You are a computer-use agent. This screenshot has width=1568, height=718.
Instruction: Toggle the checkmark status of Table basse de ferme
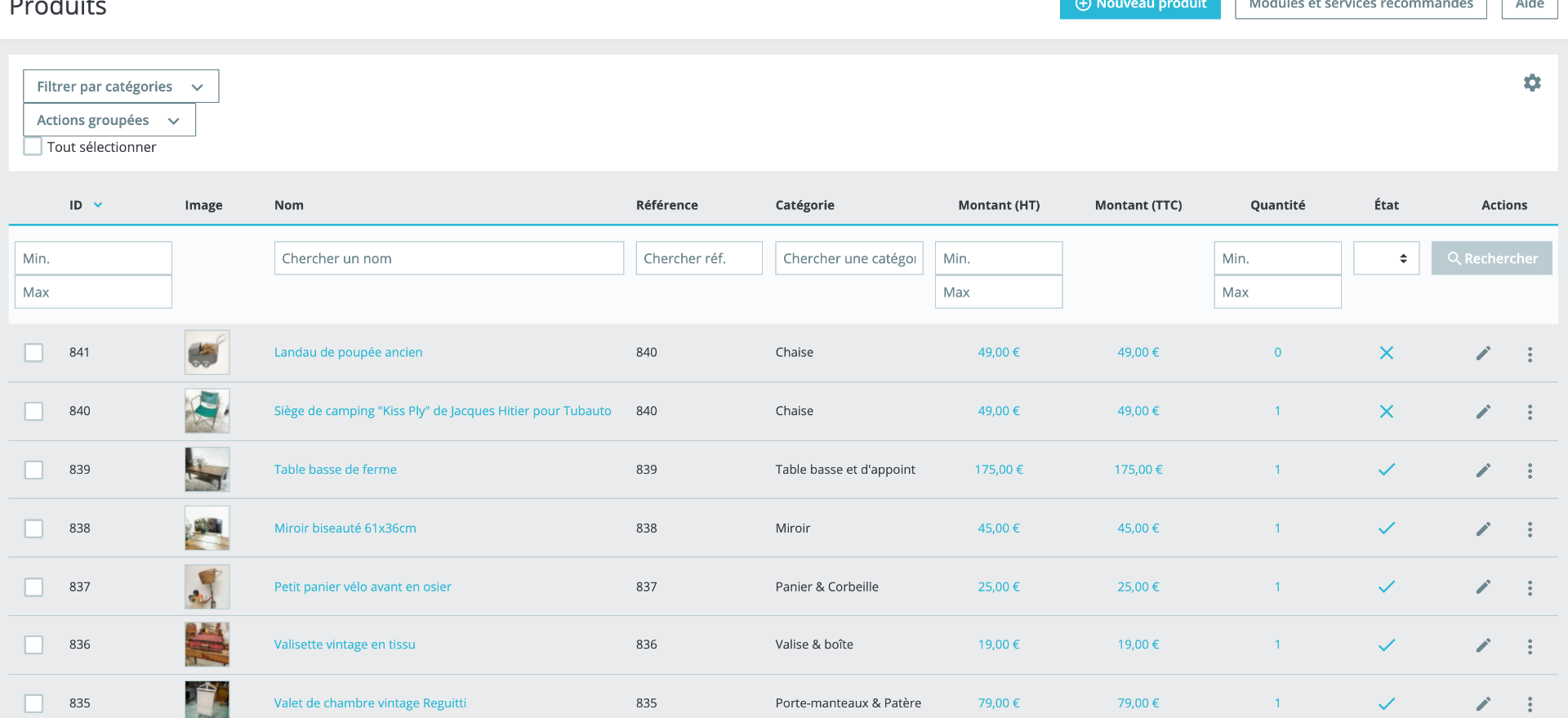pyautogui.click(x=1386, y=470)
